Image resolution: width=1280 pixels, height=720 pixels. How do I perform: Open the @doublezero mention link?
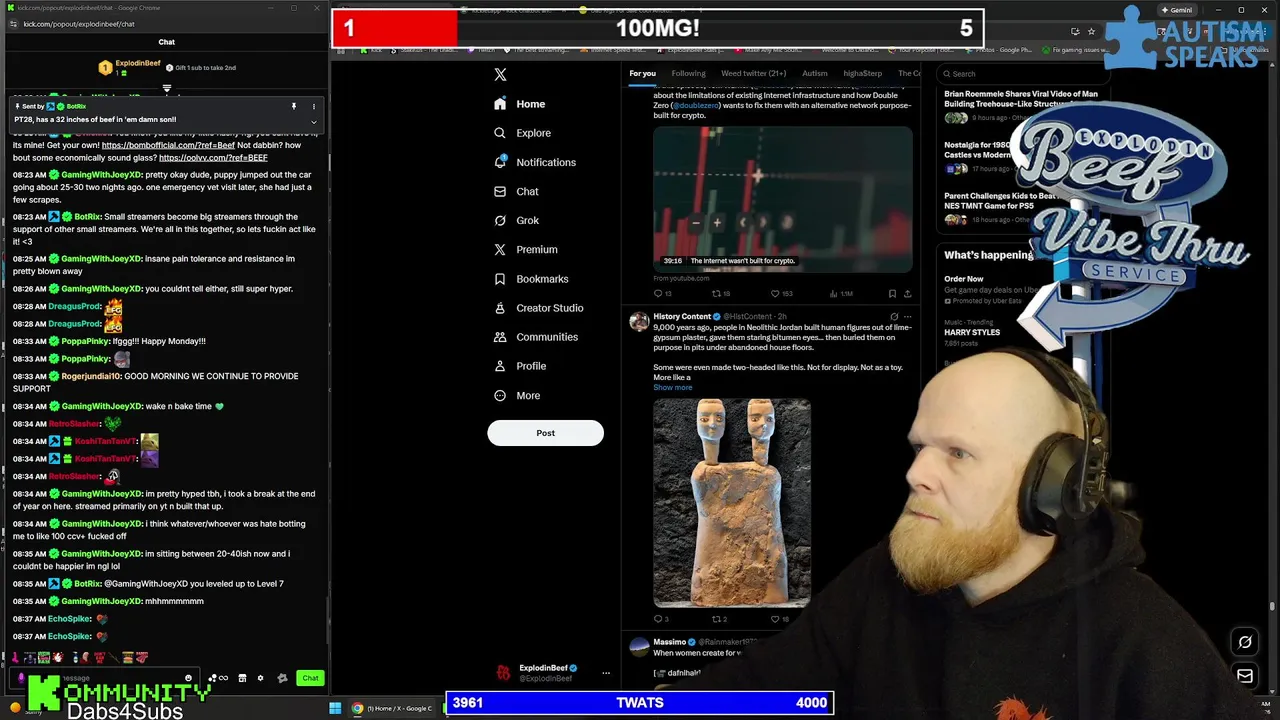pos(696,105)
